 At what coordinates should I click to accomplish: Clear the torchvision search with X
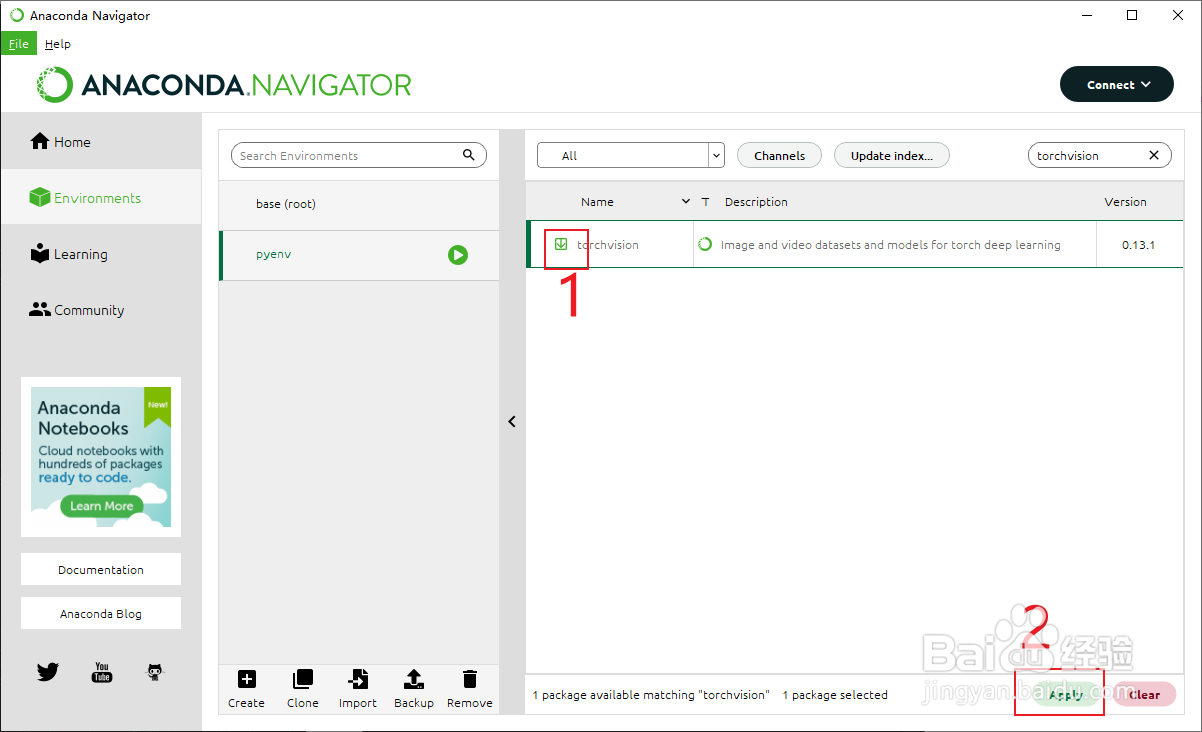(x=1154, y=155)
